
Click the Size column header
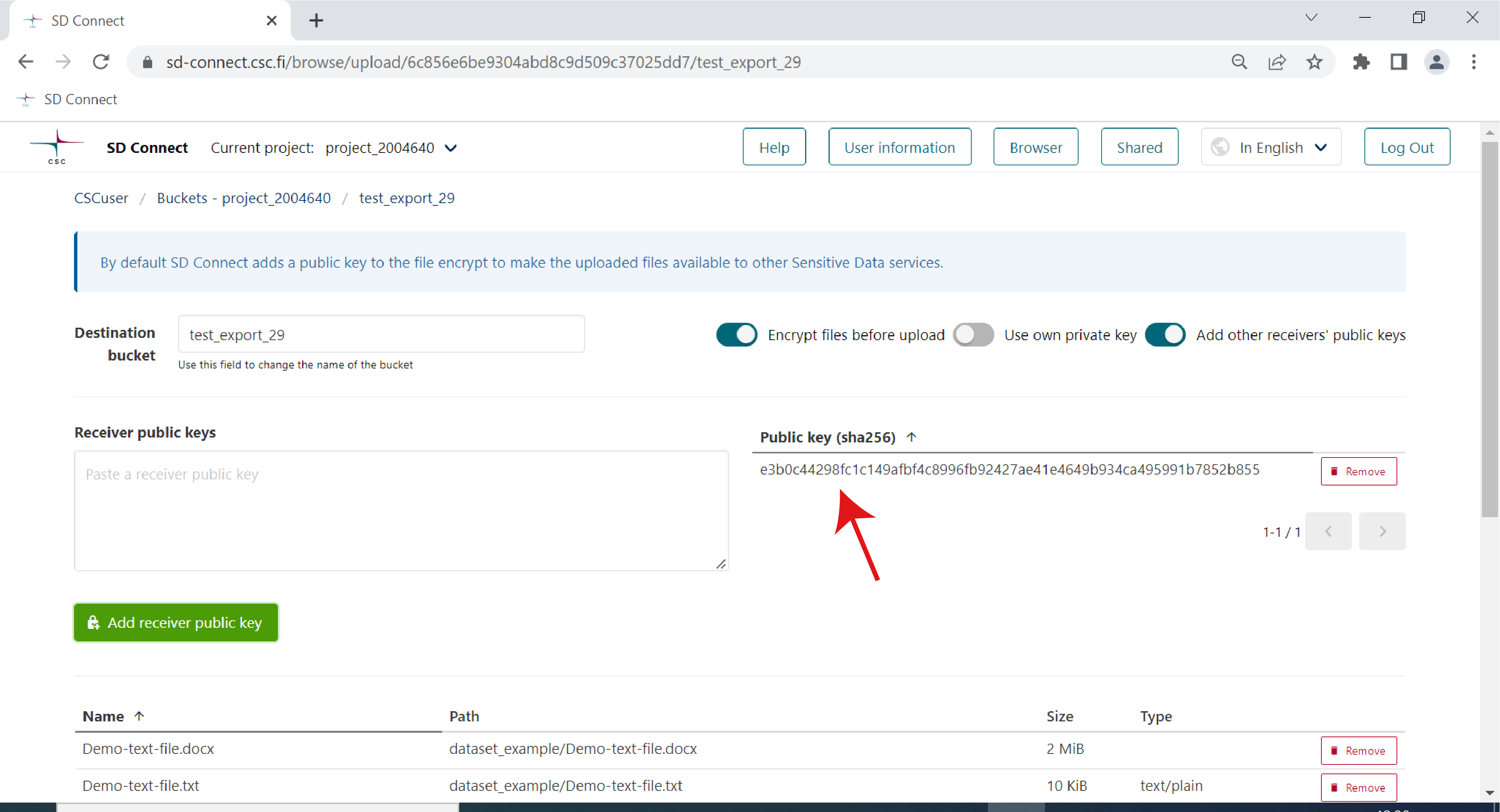coord(1060,716)
